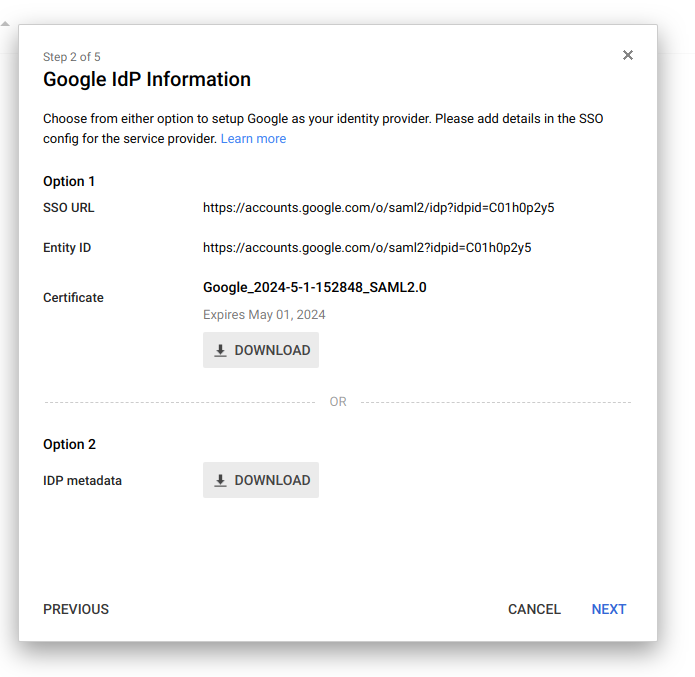Click the 'Certificate' label

click(73, 297)
